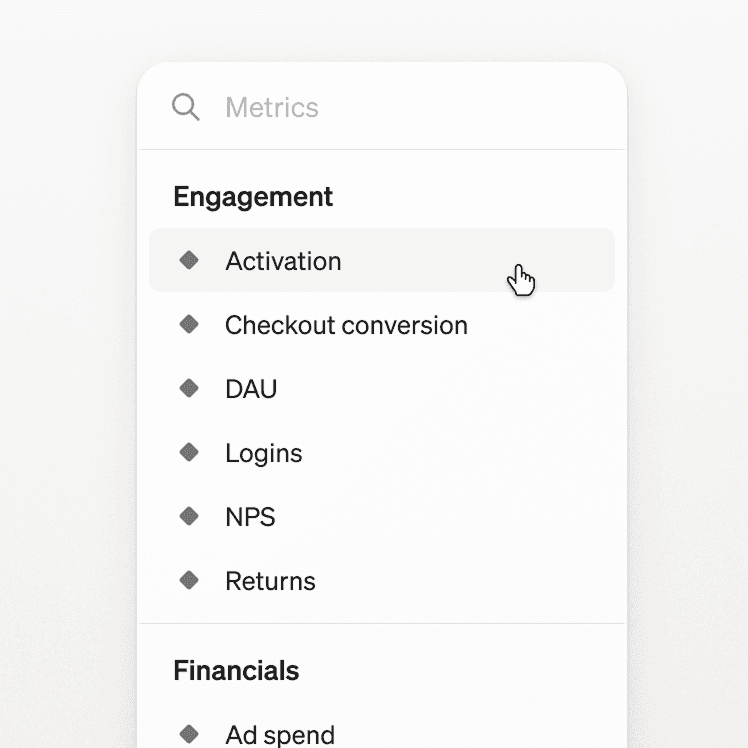
Task: Select the DAU metric
Action: pos(251,389)
